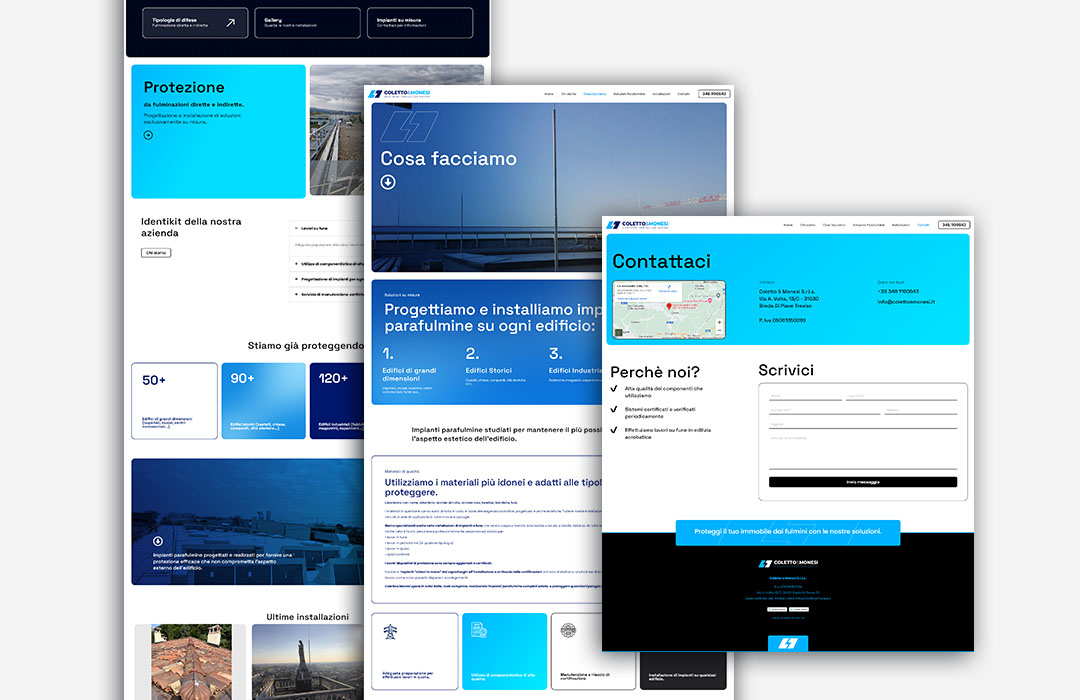Click the info@colettoemonesi.it email link
This screenshot has width=1080, height=700.
point(906,301)
